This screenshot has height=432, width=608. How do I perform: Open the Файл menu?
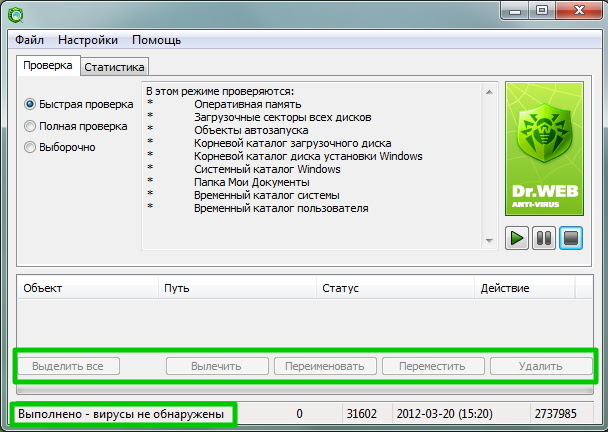click(x=29, y=40)
